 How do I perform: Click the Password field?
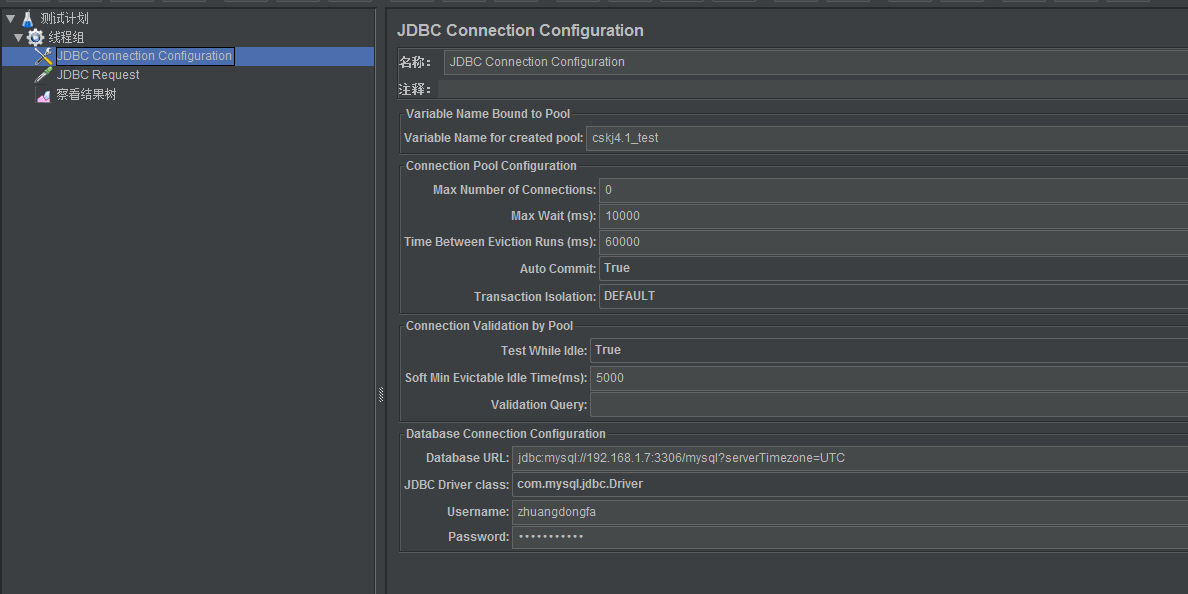point(850,537)
